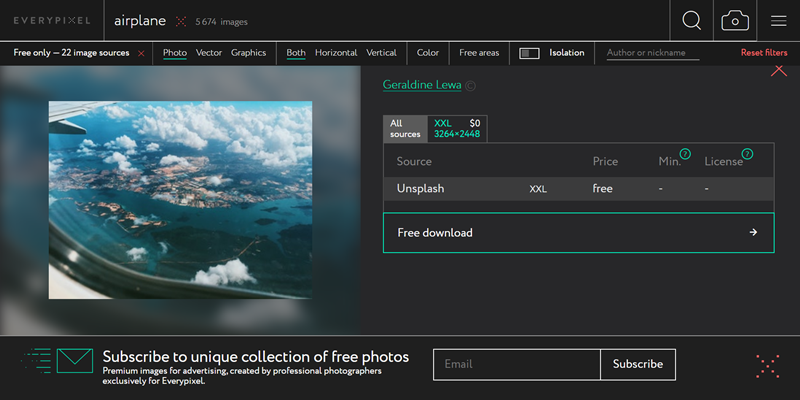The height and width of the screenshot is (400, 800).
Task: Expand Free only image sources filter
Action: (x=71, y=53)
